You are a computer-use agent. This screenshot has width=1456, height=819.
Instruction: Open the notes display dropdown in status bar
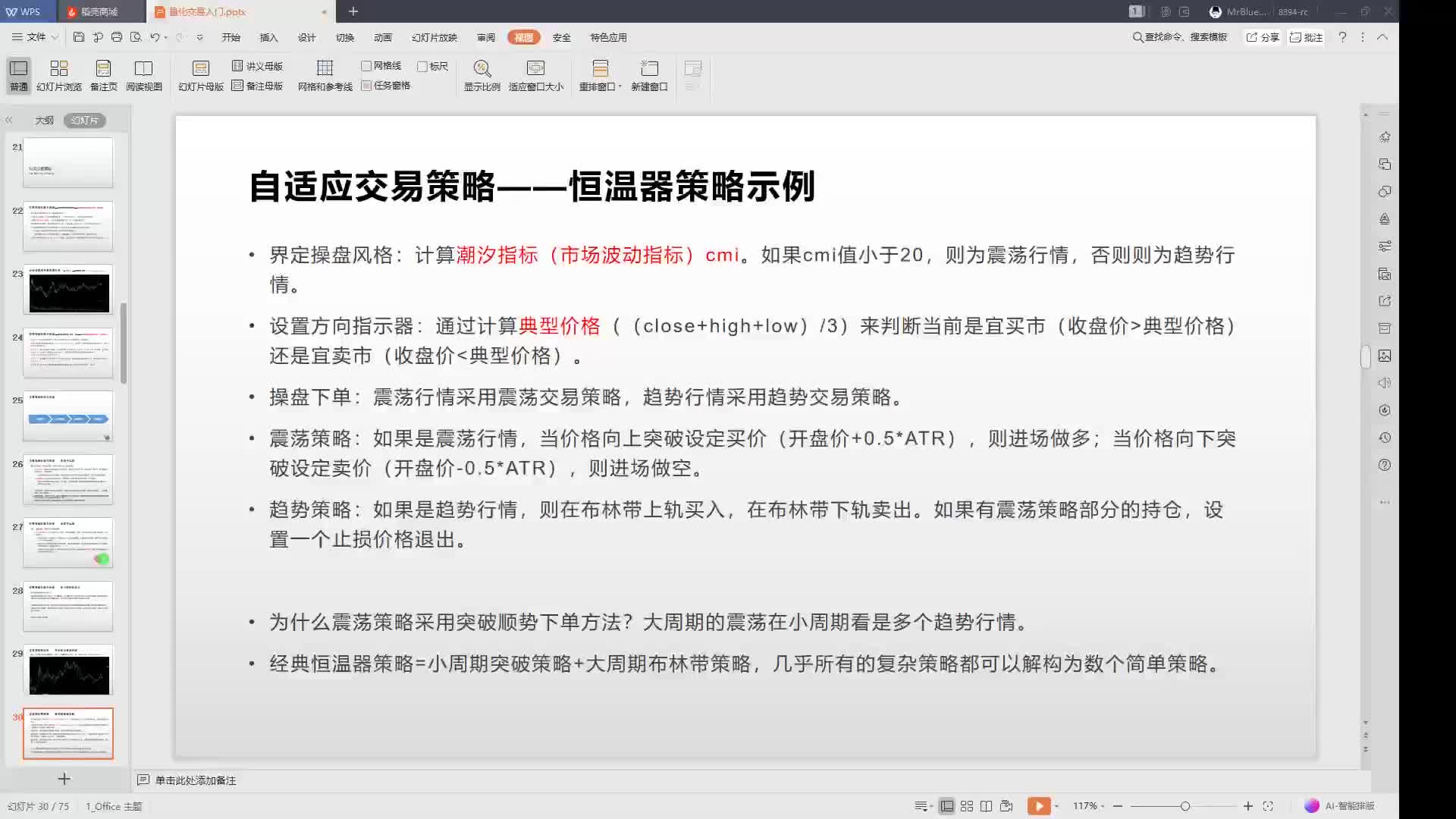point(923,806)
